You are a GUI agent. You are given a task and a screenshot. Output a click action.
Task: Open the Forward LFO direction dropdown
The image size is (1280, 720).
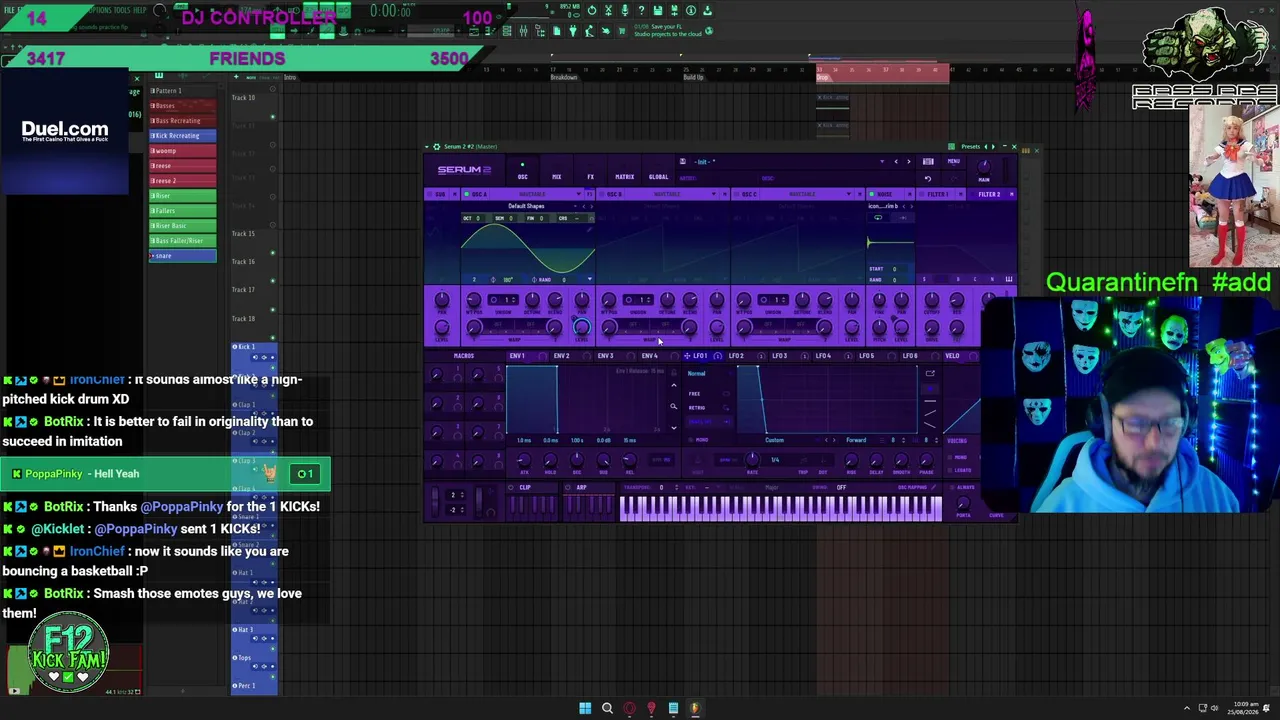[x=856, y=440]
